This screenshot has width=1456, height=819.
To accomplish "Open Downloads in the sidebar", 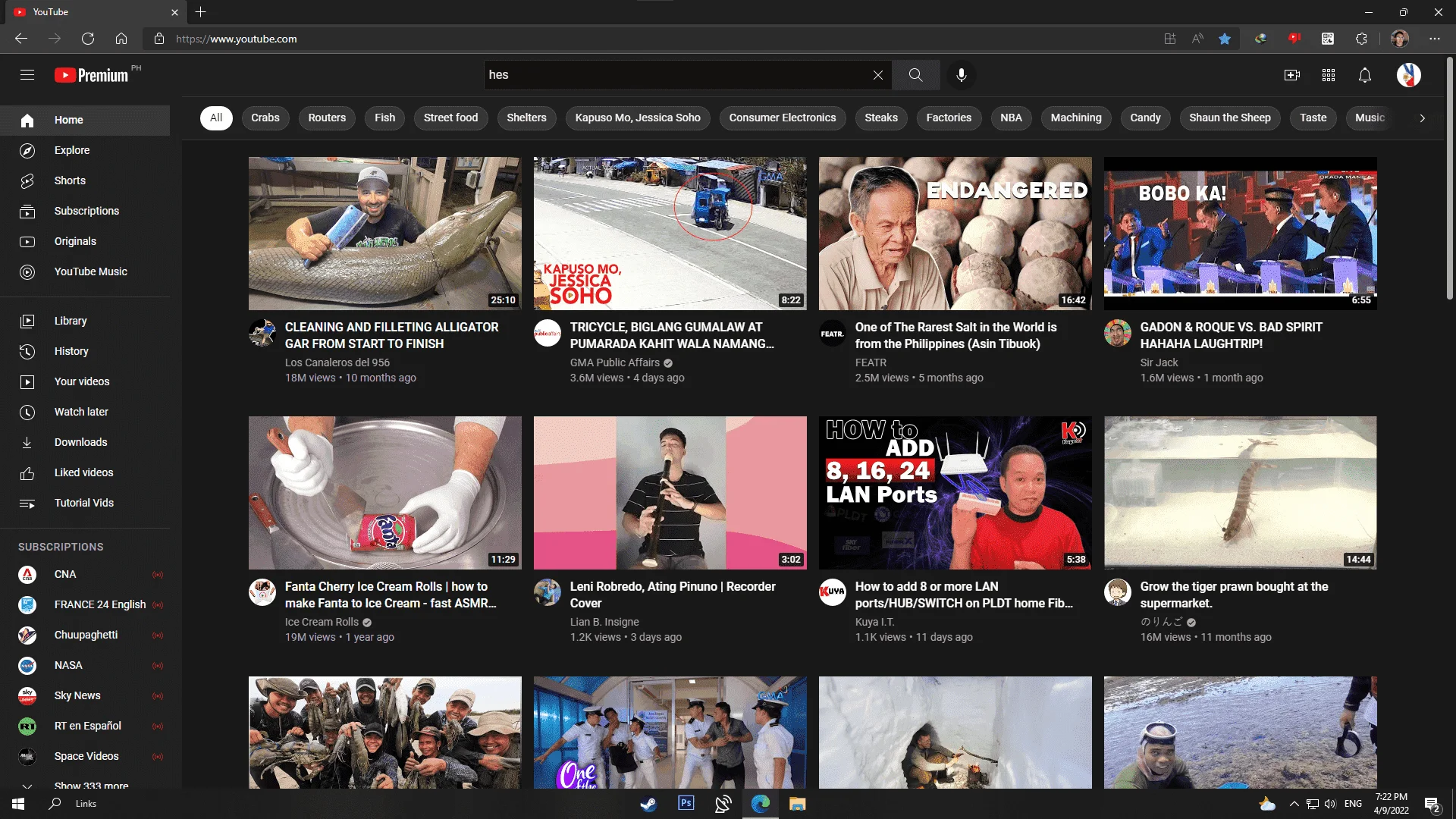I will (85, 442).
